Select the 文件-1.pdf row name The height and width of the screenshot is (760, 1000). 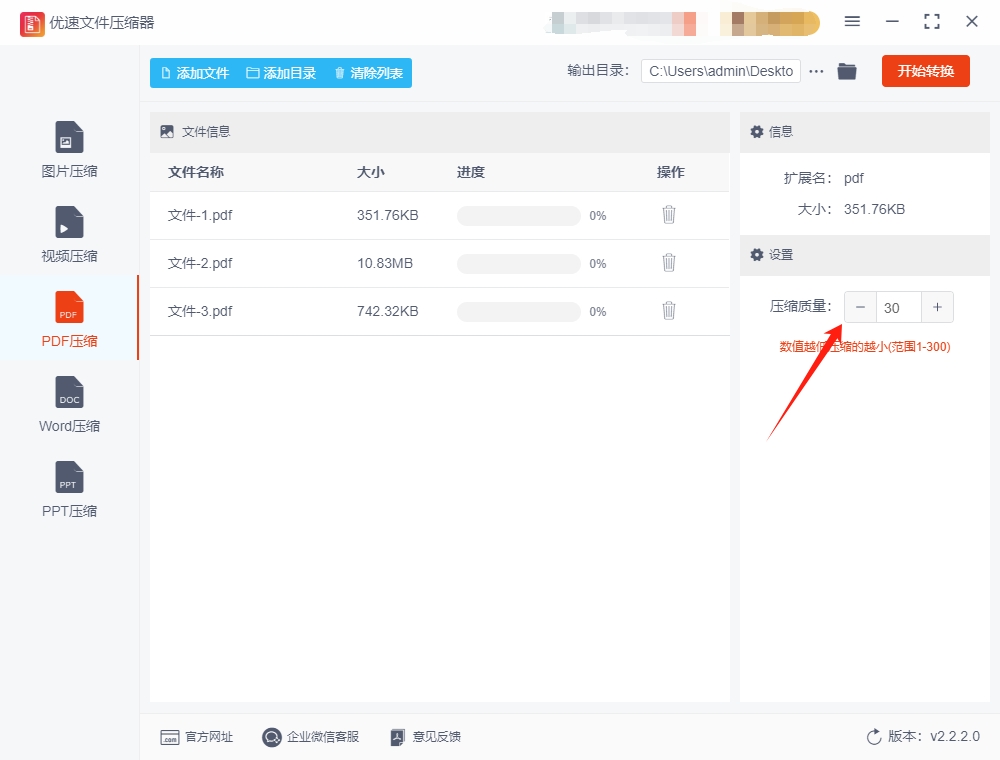point(200,216)
